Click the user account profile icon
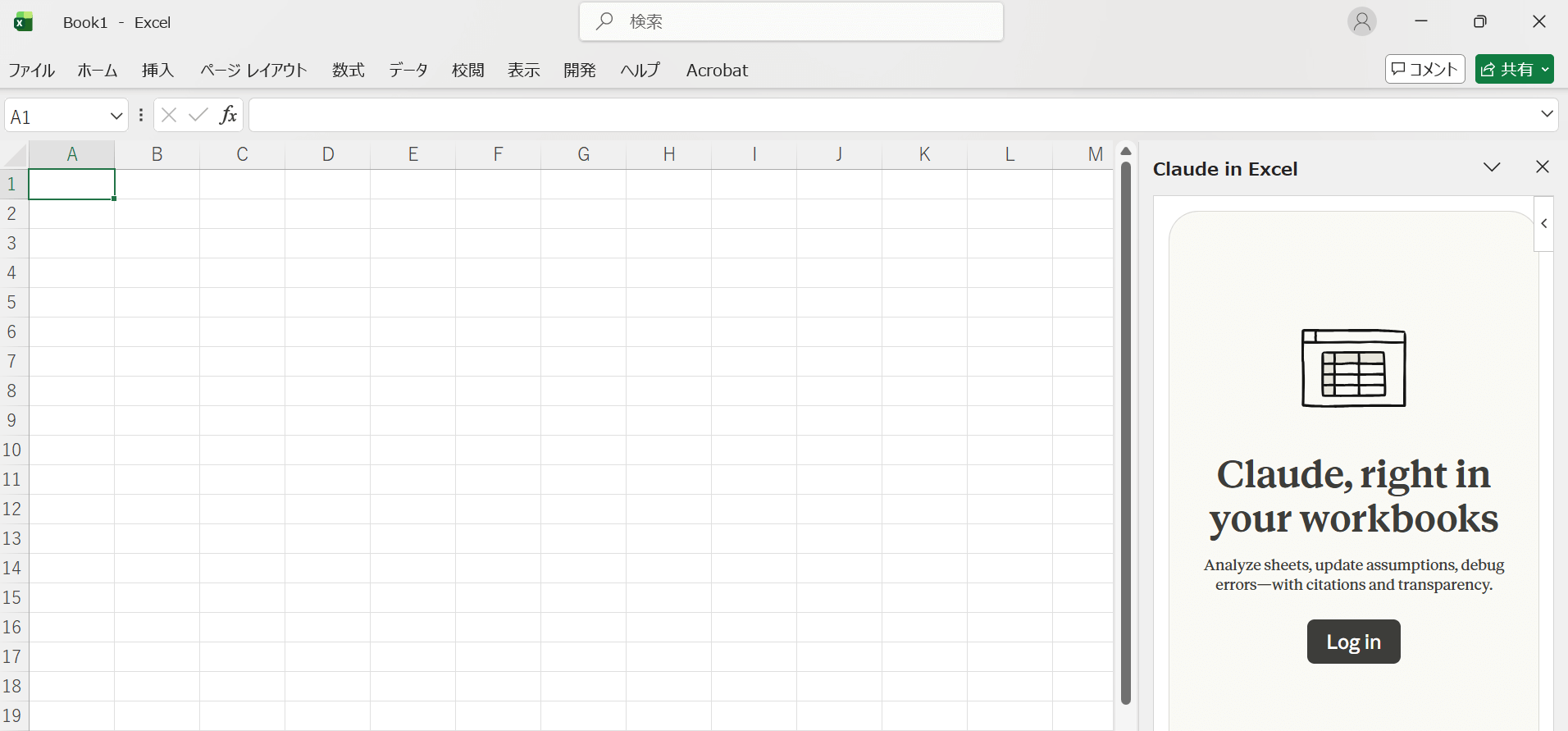Viewport: 1568px width, 731px height. coord(1361,21)
